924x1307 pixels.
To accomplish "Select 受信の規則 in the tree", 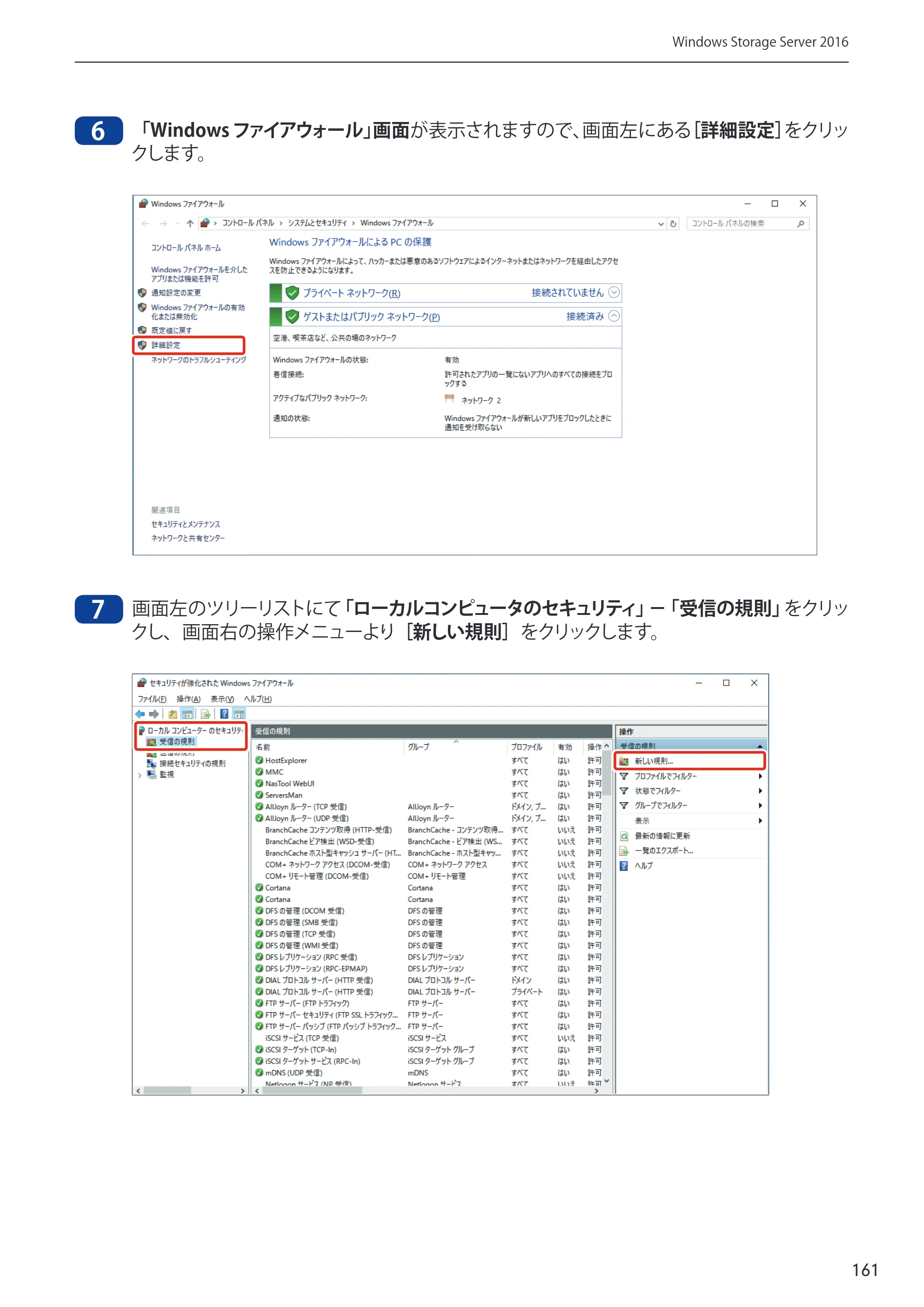I will [x=176, y=742].
